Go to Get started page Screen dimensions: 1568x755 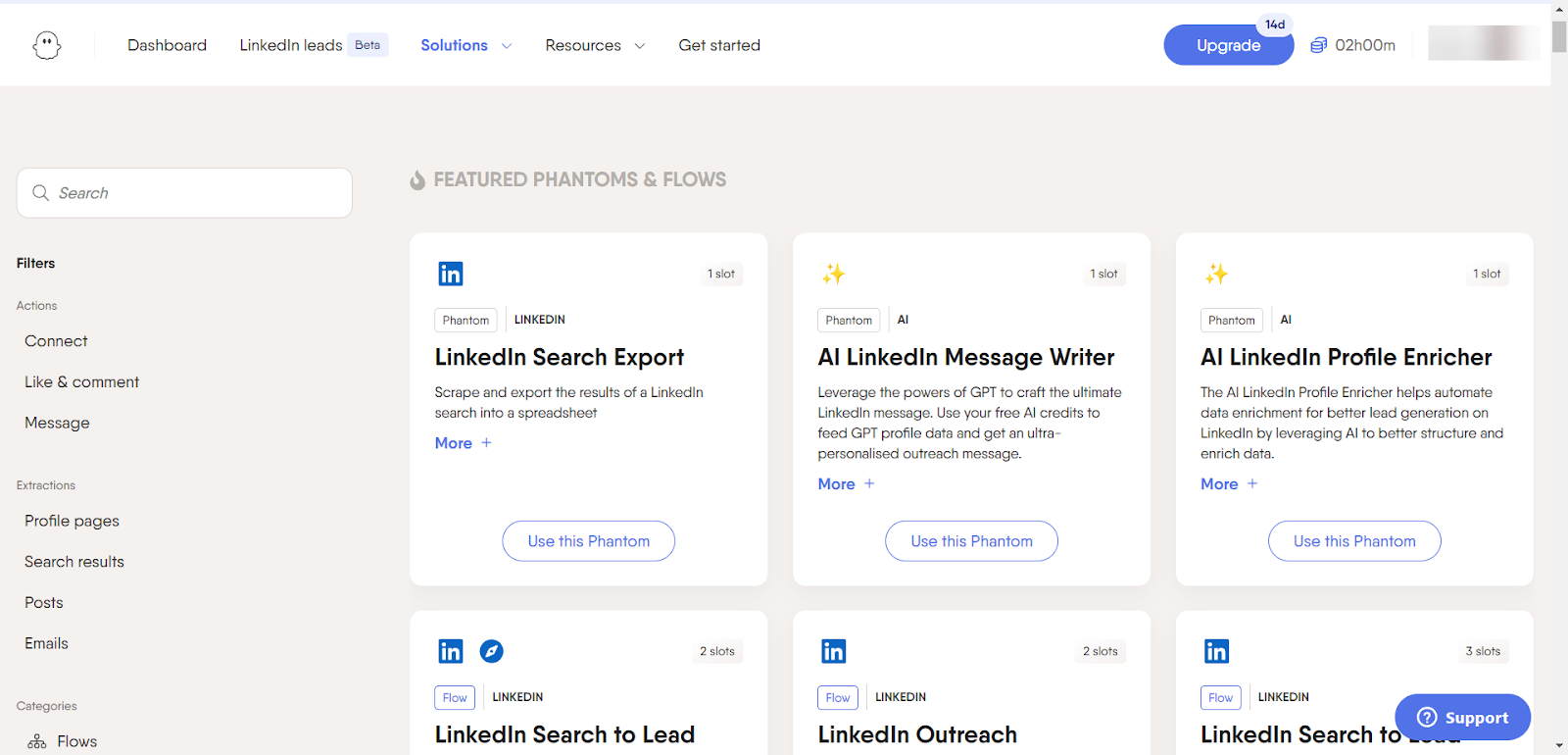(x=719, y=45)
